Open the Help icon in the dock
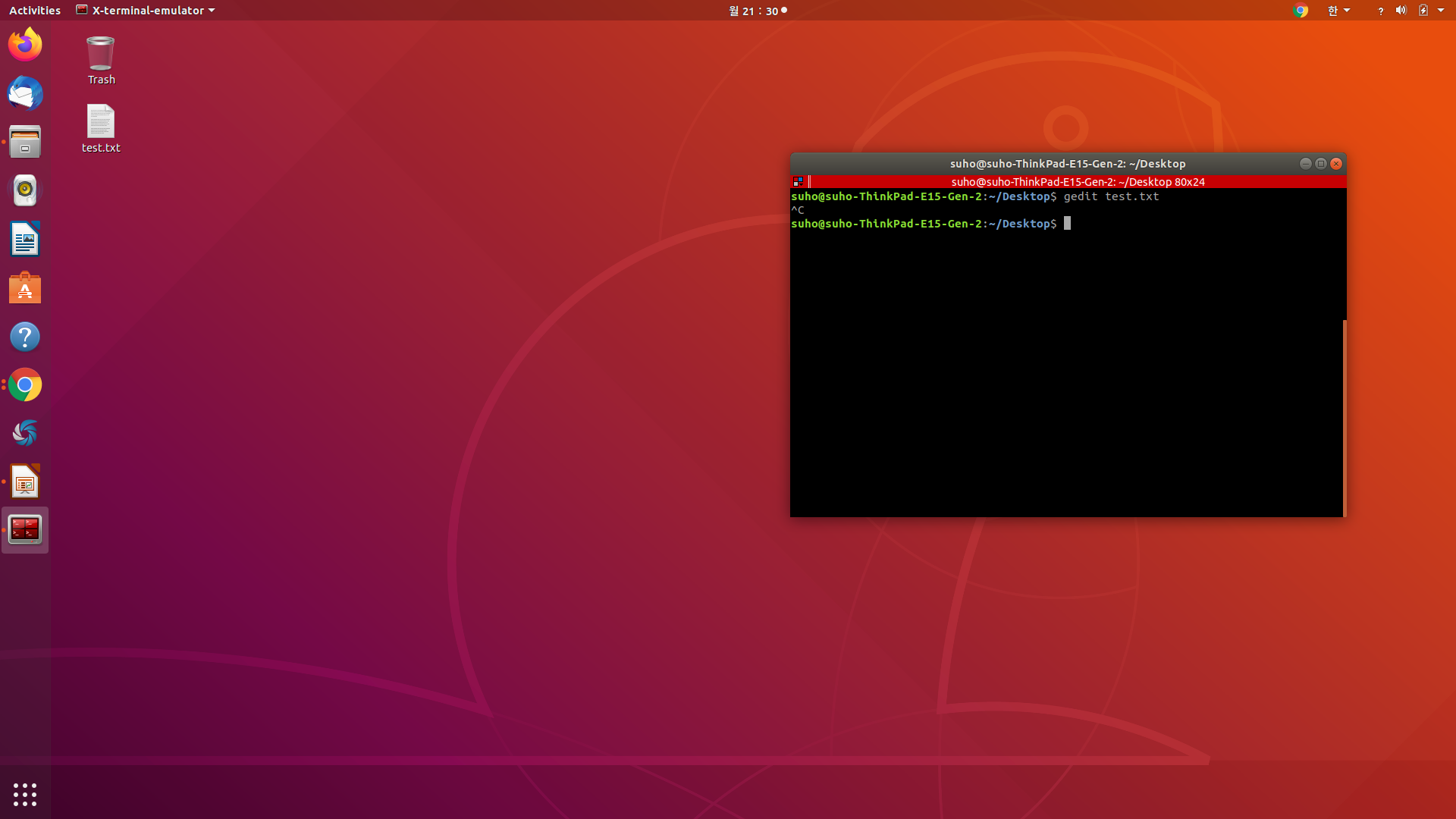This screenshot has height=819, width=1456. click(25, 337)
